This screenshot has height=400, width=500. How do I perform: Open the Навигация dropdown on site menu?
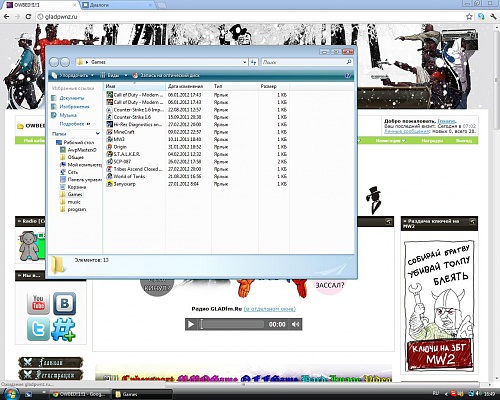point(390,141)
